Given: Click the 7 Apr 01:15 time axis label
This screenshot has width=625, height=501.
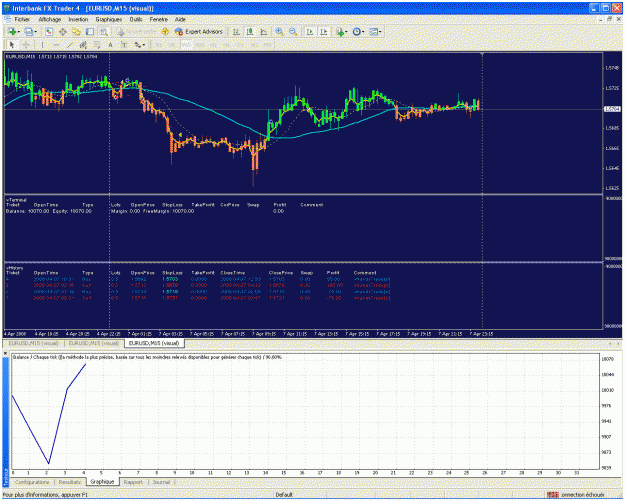Looking at the screenshot, I should point(140,334).
